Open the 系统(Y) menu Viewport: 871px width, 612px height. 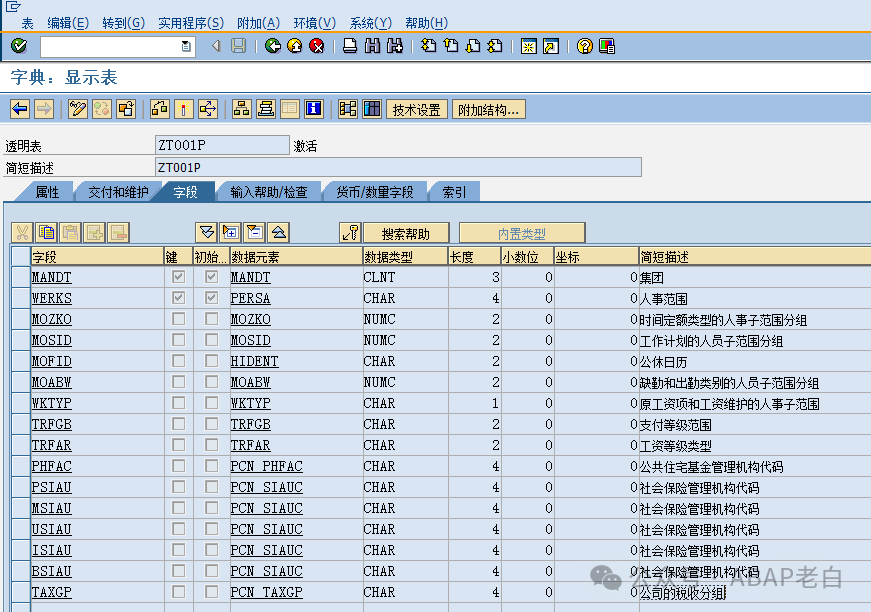pos(371,23)
